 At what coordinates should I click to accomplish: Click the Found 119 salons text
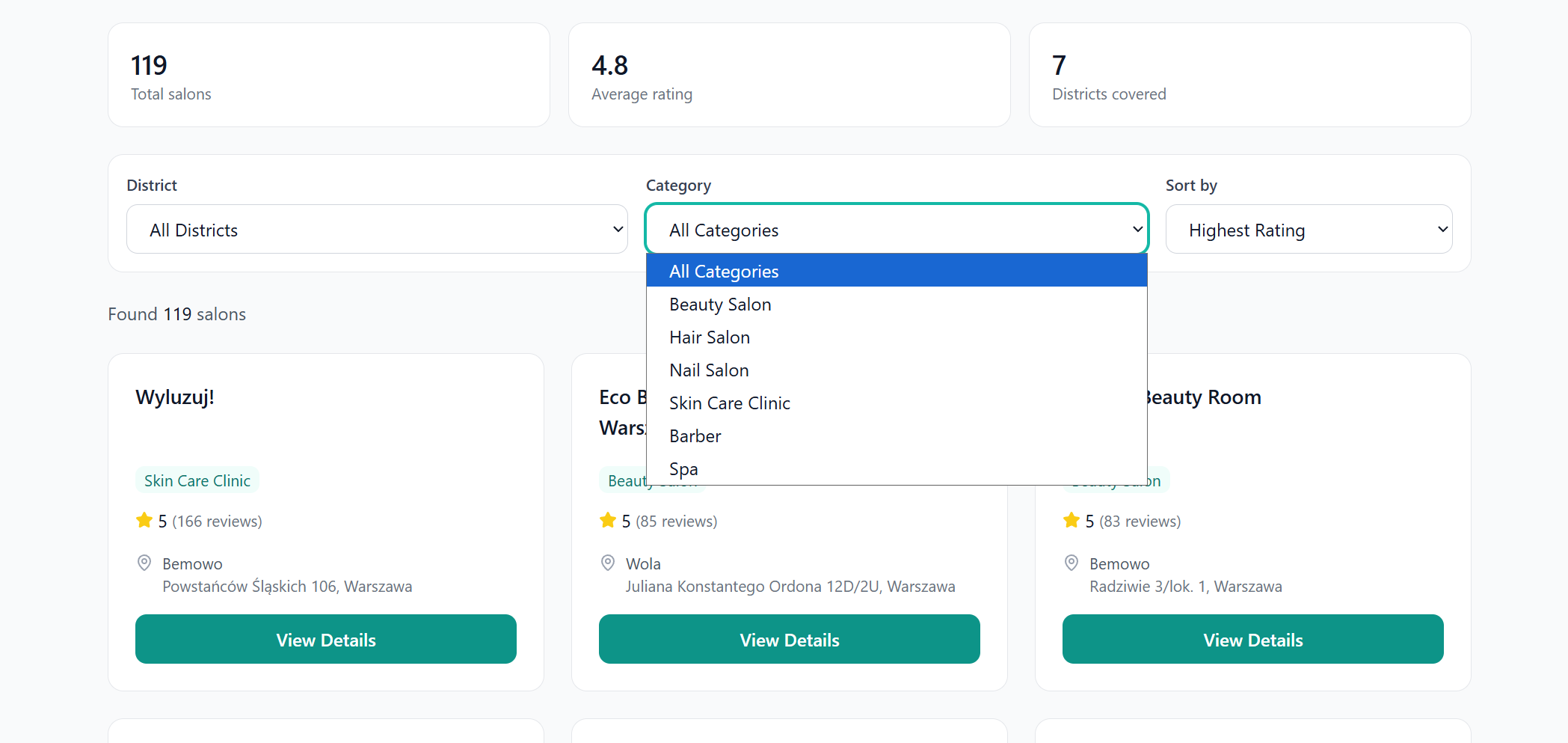pyautogui.click(x=177, y=314)
